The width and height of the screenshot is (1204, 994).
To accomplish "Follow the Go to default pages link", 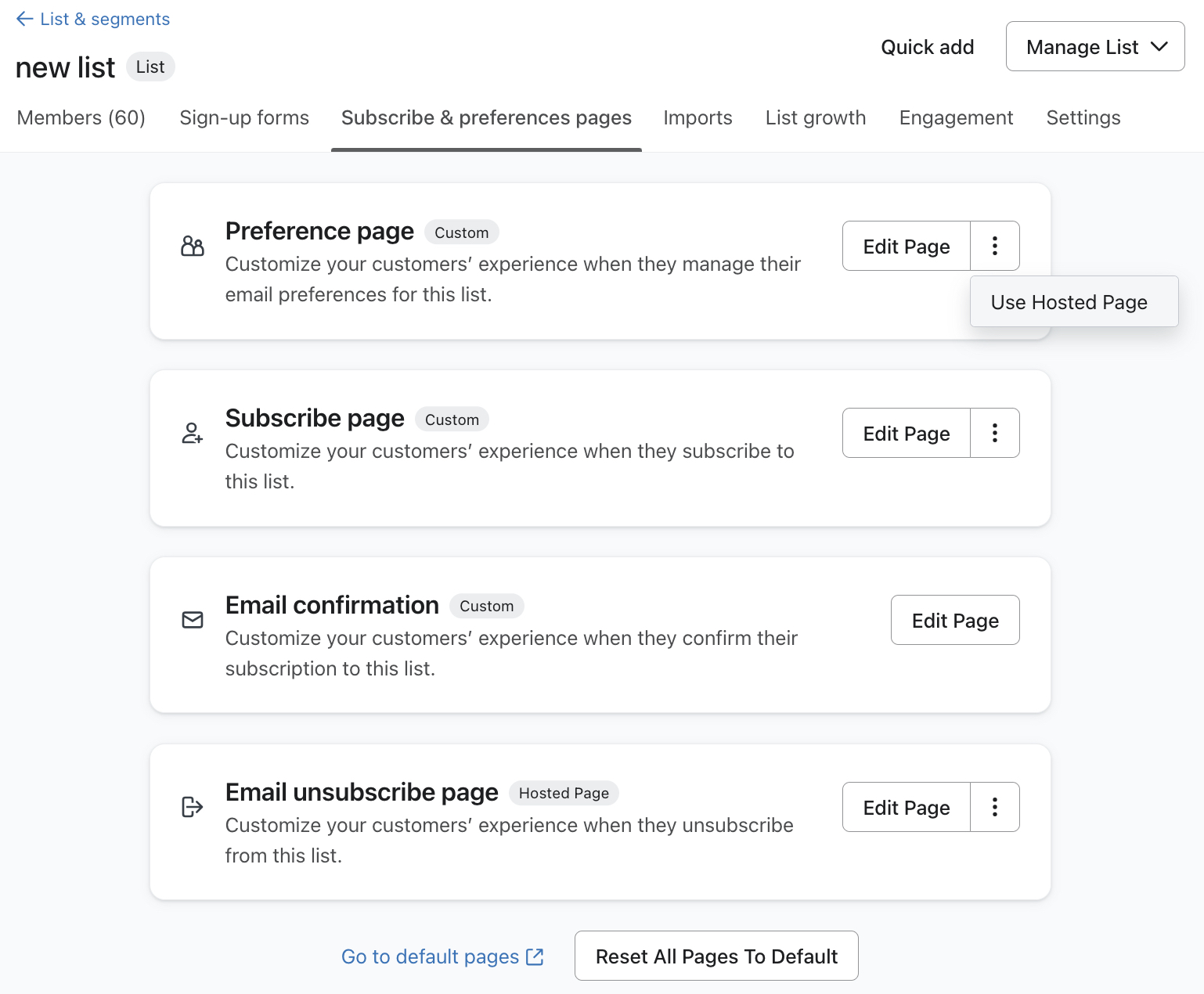I will (429, 956).
